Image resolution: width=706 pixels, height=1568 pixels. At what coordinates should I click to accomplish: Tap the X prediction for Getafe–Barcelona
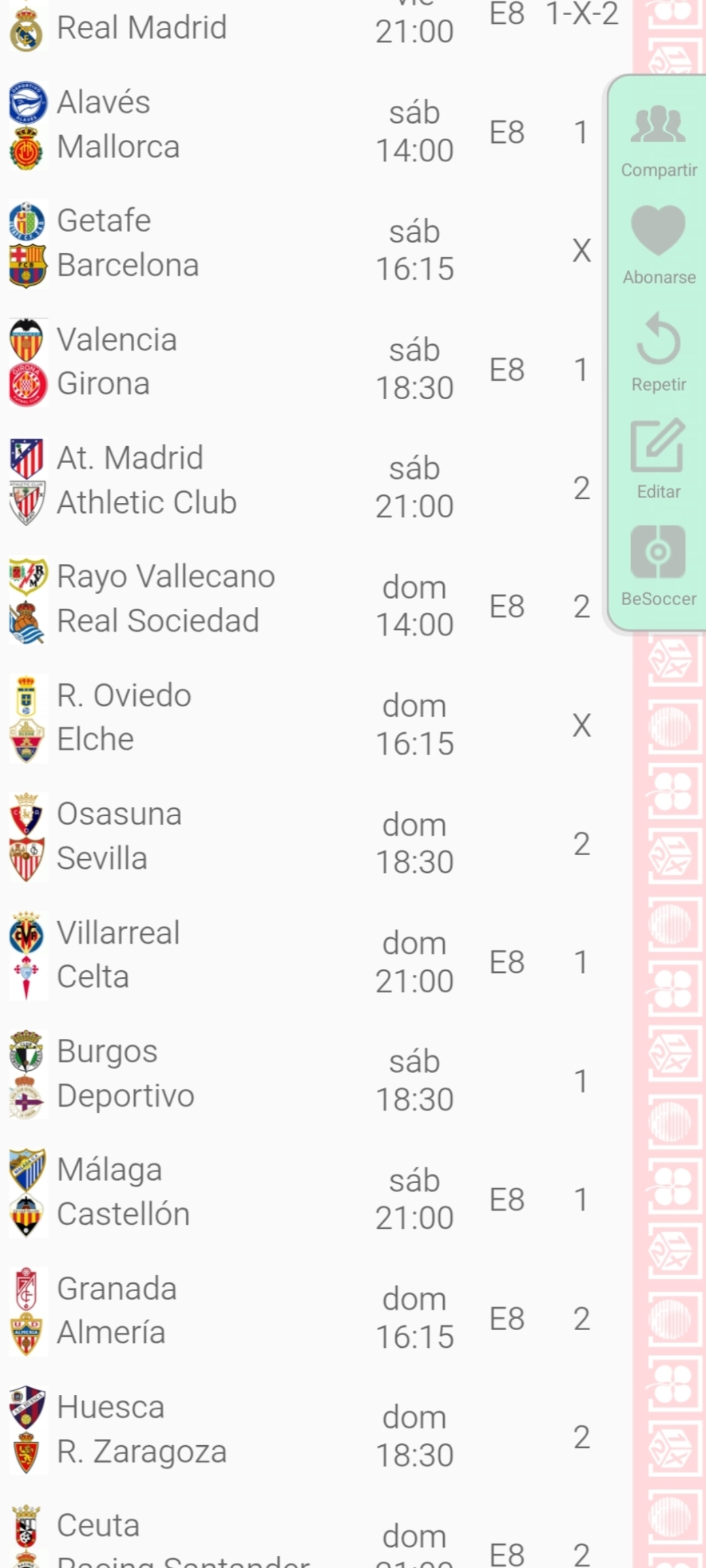(x=581, y=251)
